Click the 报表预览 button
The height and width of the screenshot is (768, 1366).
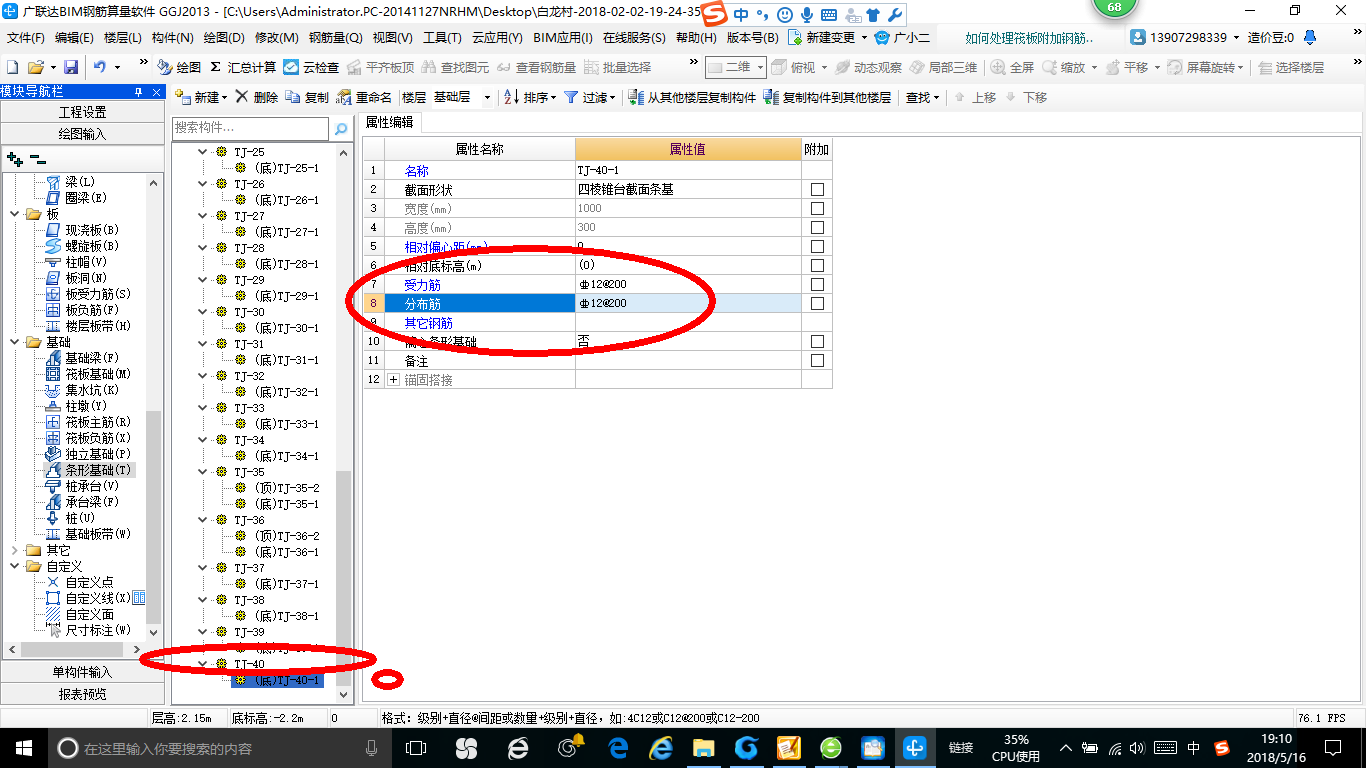click(82, 694)
